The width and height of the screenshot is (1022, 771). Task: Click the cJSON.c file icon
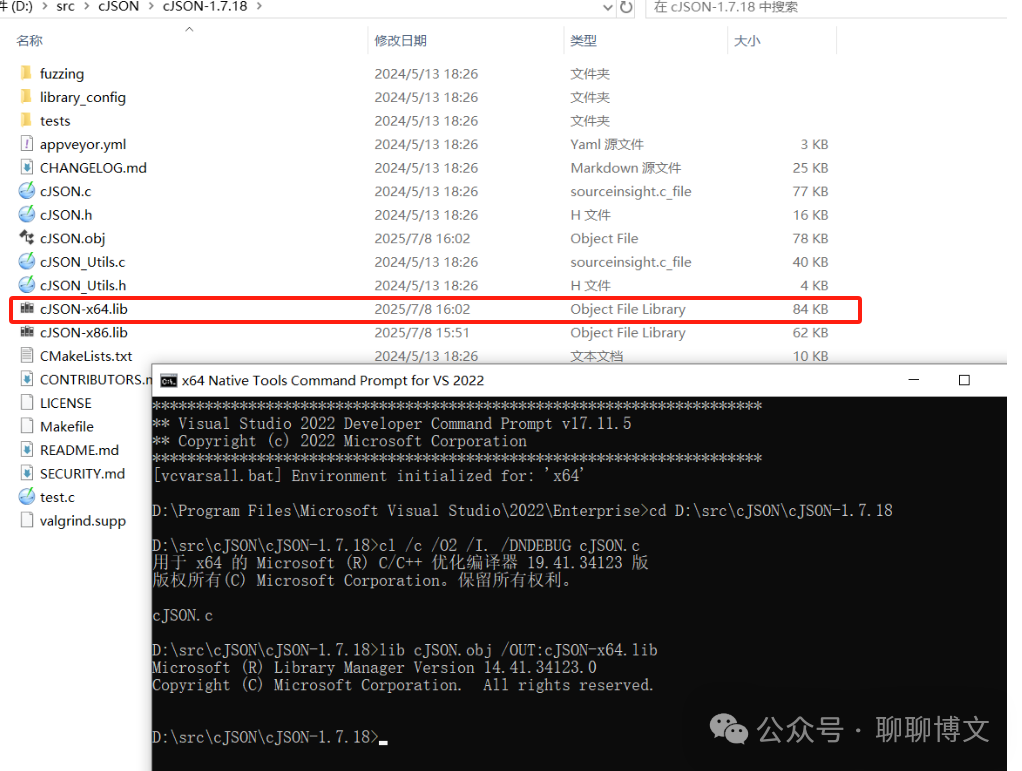click(27, 190)
